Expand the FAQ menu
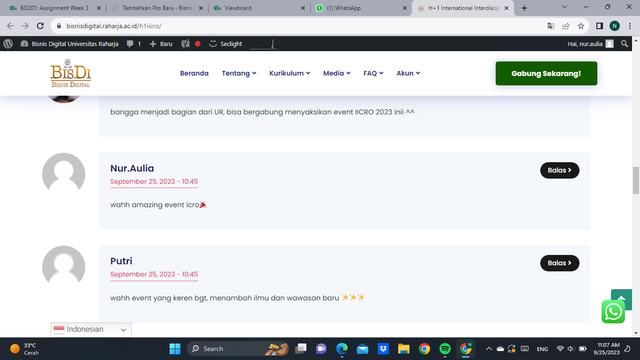Image resolution: width=640 pixels, height=360 pixels. [373, 73]
